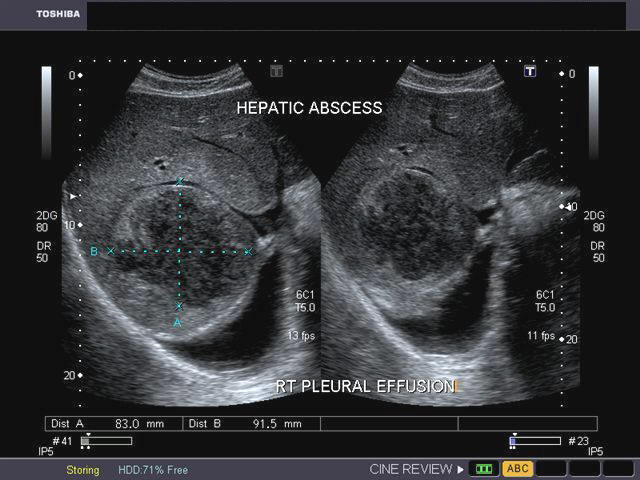
Task: Select the RT PLEURAL EFFUSION annotation
Action: [364, 386]
